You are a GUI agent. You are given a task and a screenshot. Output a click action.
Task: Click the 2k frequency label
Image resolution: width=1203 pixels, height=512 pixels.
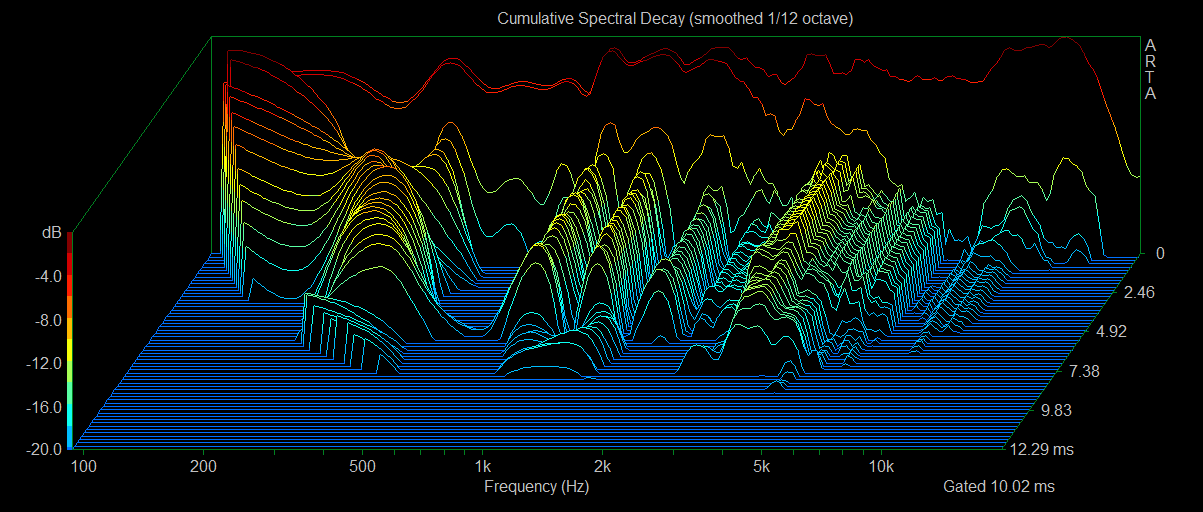point(602,467)
